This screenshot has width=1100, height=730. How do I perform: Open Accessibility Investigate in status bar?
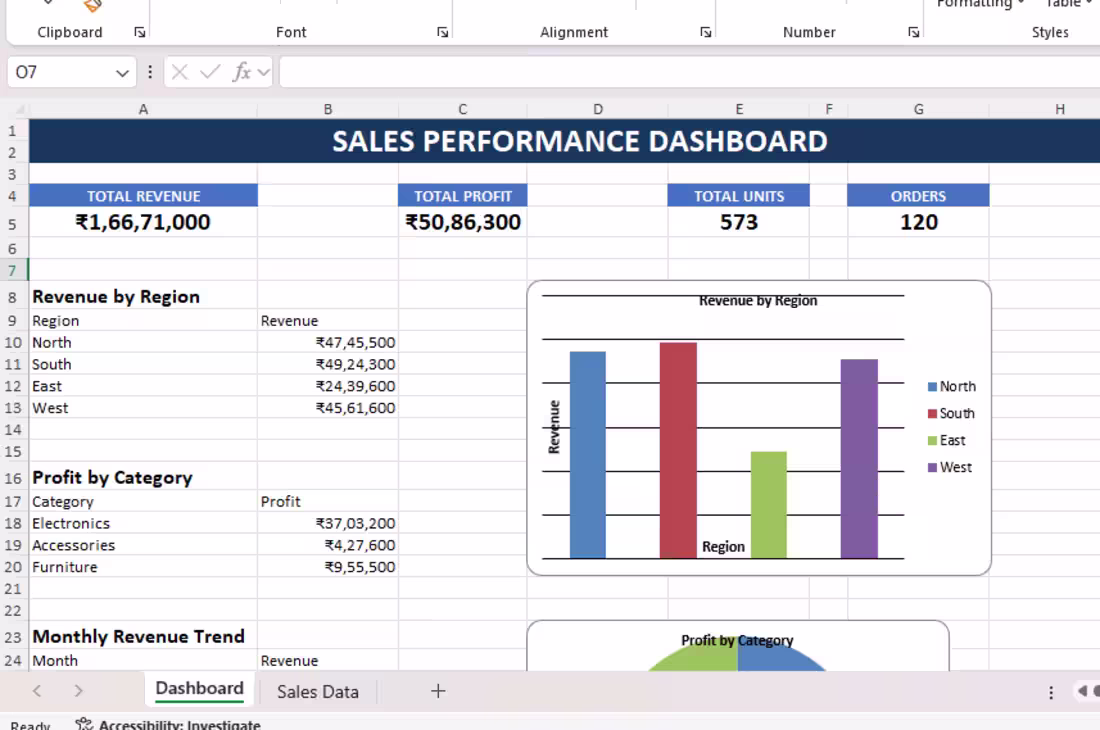click(168, 724)
